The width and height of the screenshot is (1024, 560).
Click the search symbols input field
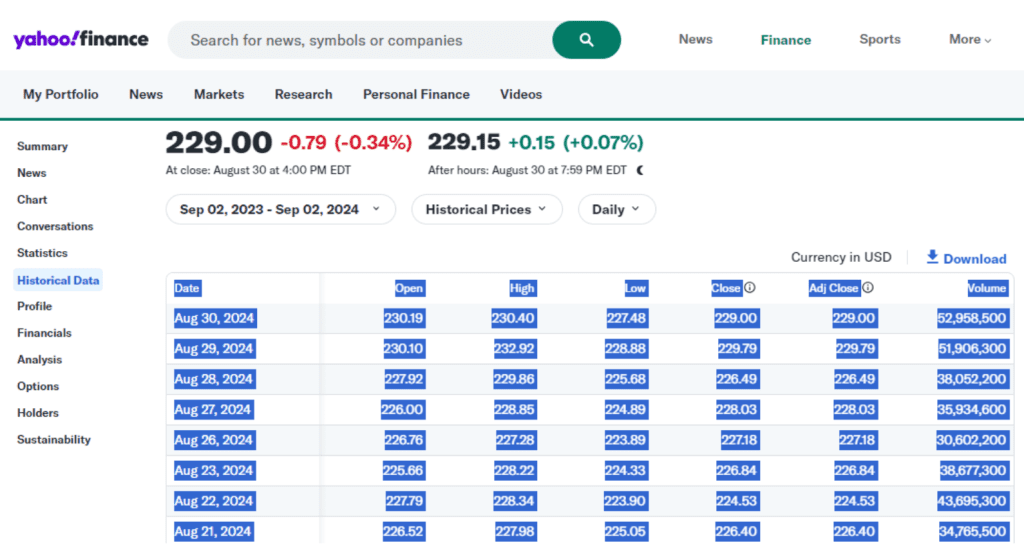point(360,41)
